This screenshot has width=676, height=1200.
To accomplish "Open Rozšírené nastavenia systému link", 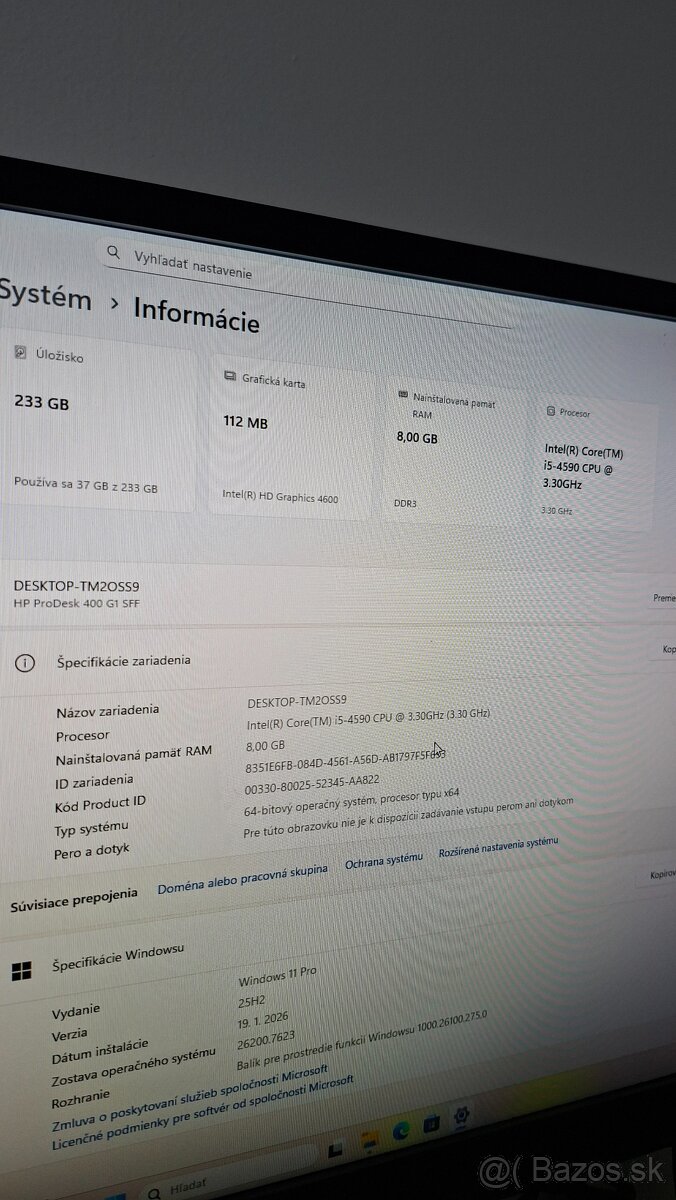I will coord(498,847).
